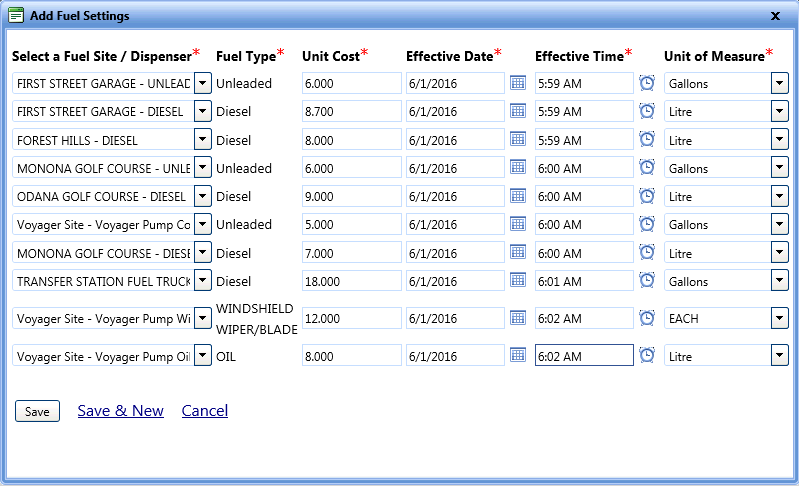Screen dimensions: 799x486
Task: Open time picker clock for ODANA GOLF COURSE row
Action: point(647,196)
